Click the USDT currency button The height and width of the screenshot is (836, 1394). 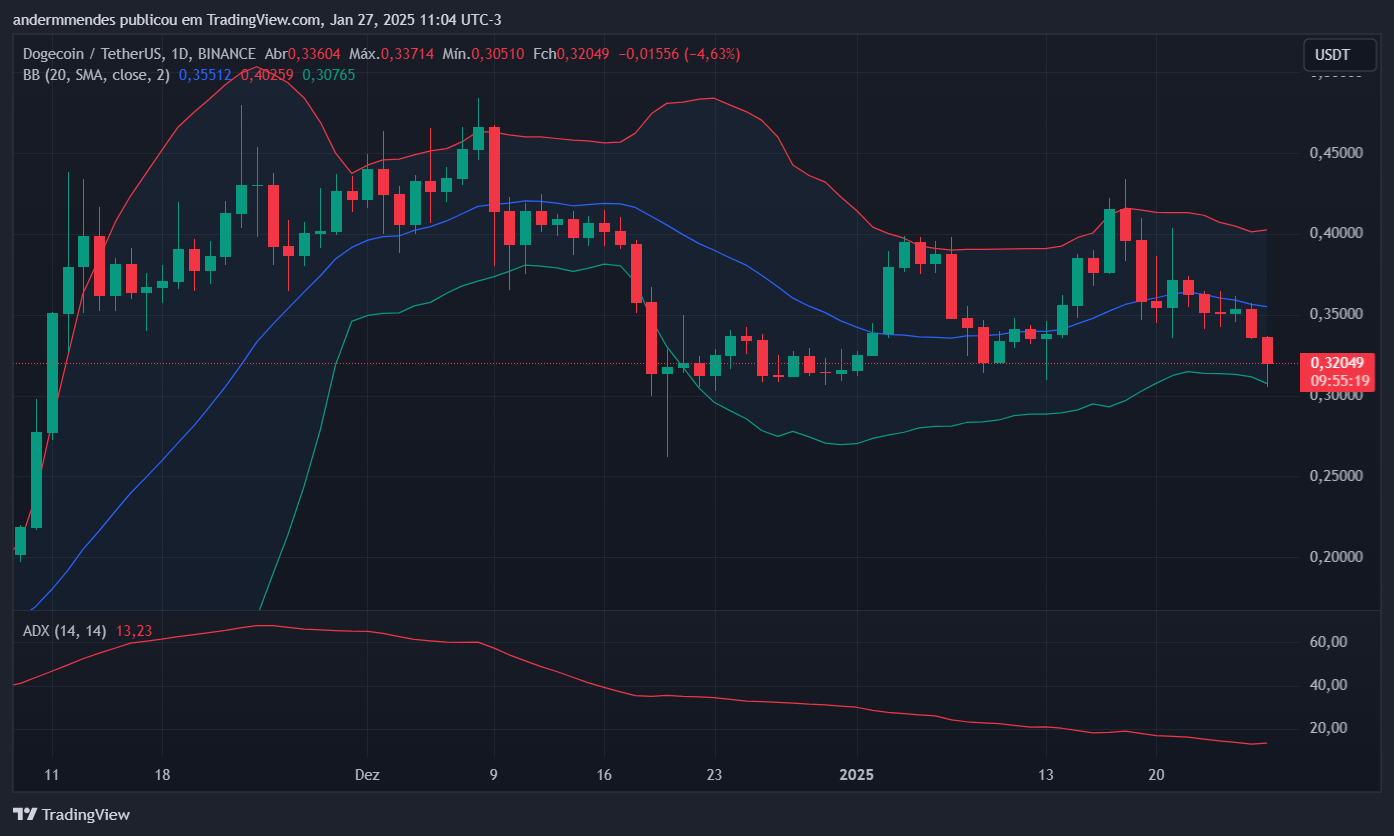(x=1339, y=55)
